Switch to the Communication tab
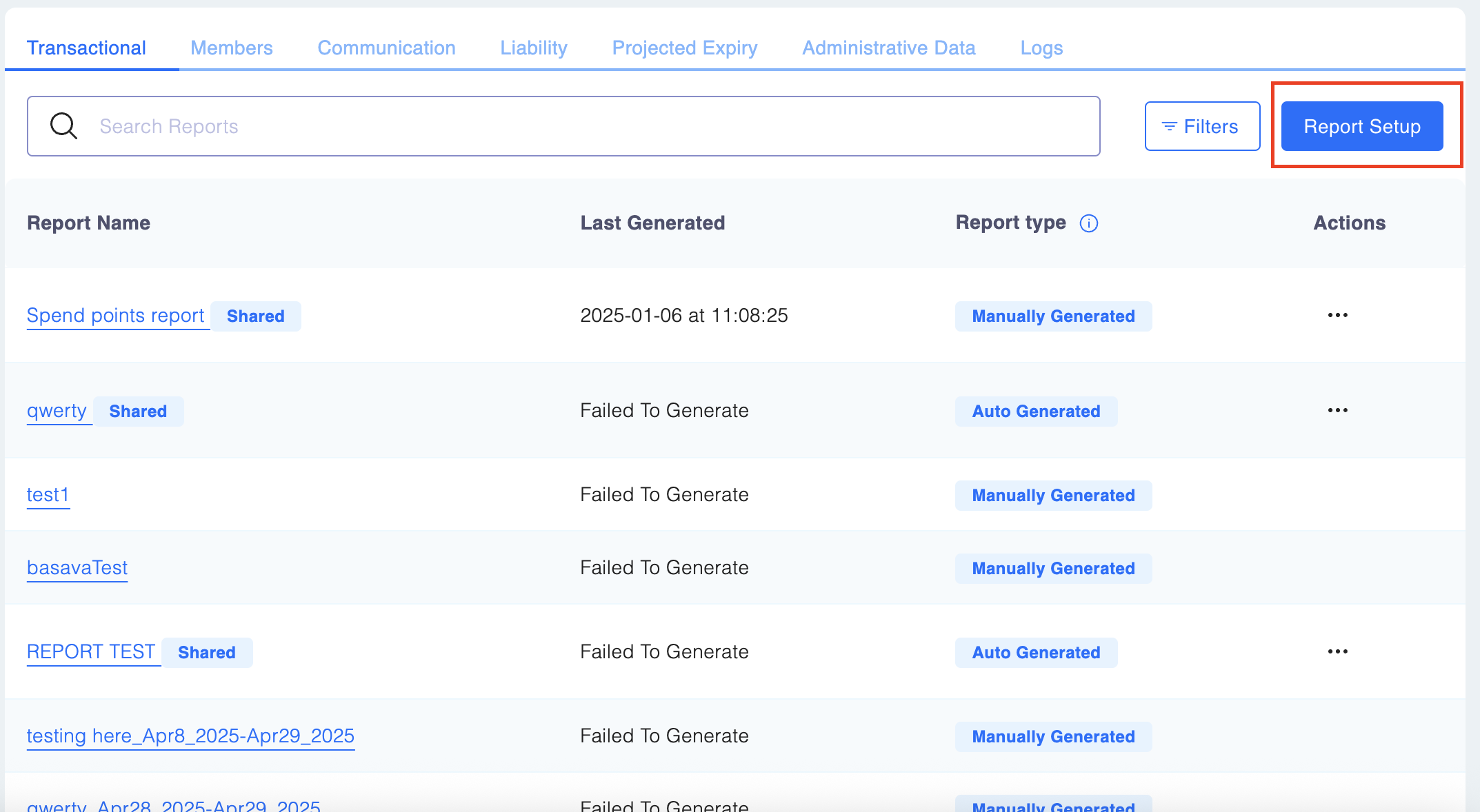This screenshot has height=812, width=1480. [386, 48]
